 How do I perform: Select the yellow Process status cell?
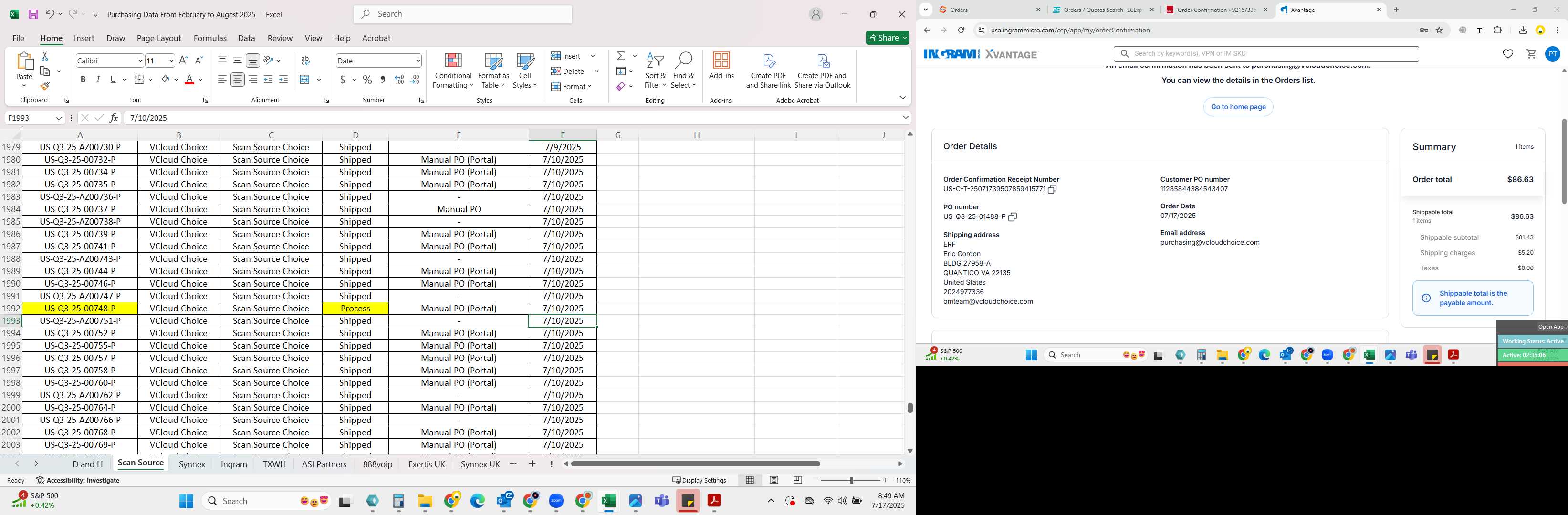point(355,308)
